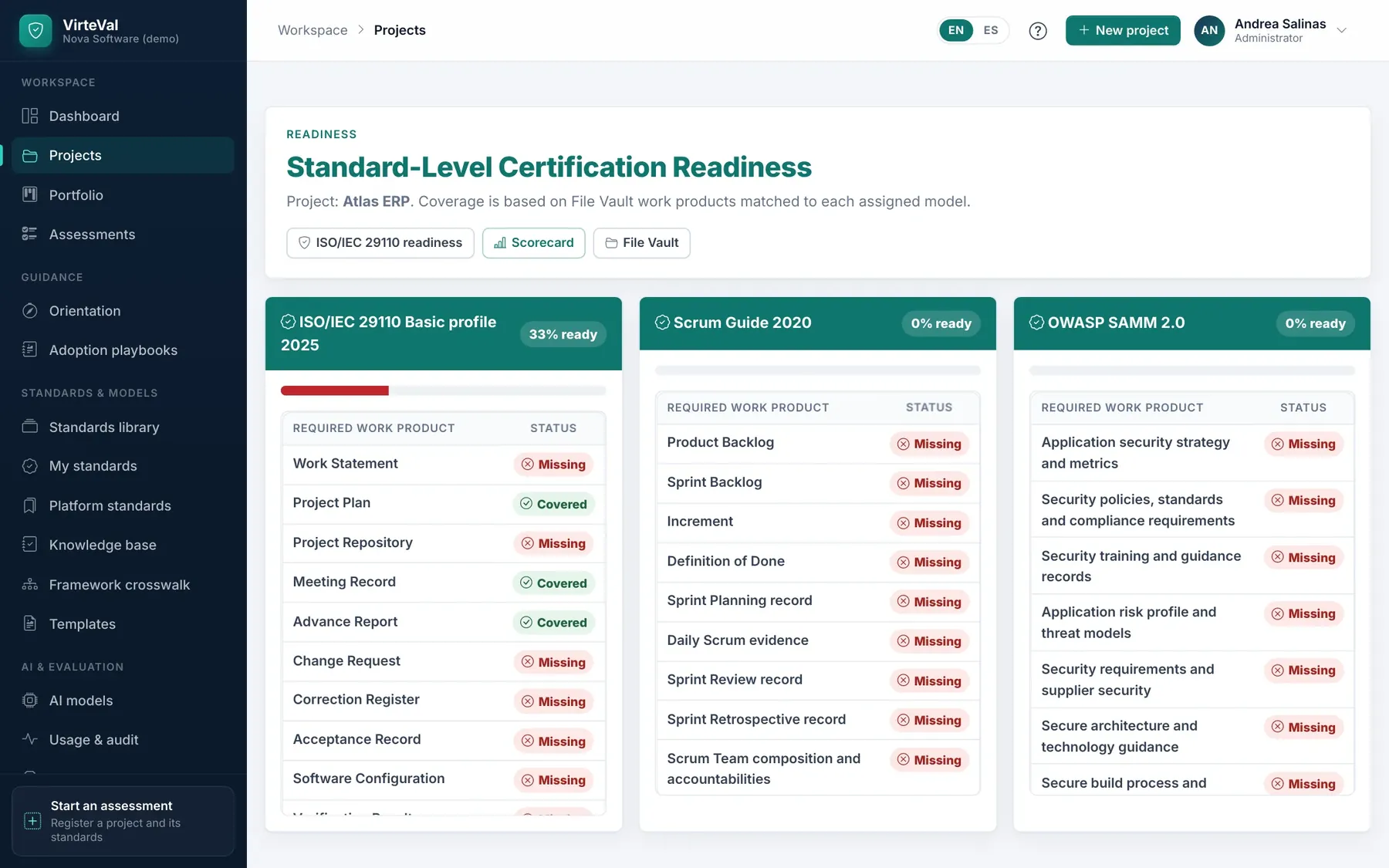Select the Product Backlog row text
Image resolution: width=1389 pixels, height=868 pixels.
coord(721,442)
